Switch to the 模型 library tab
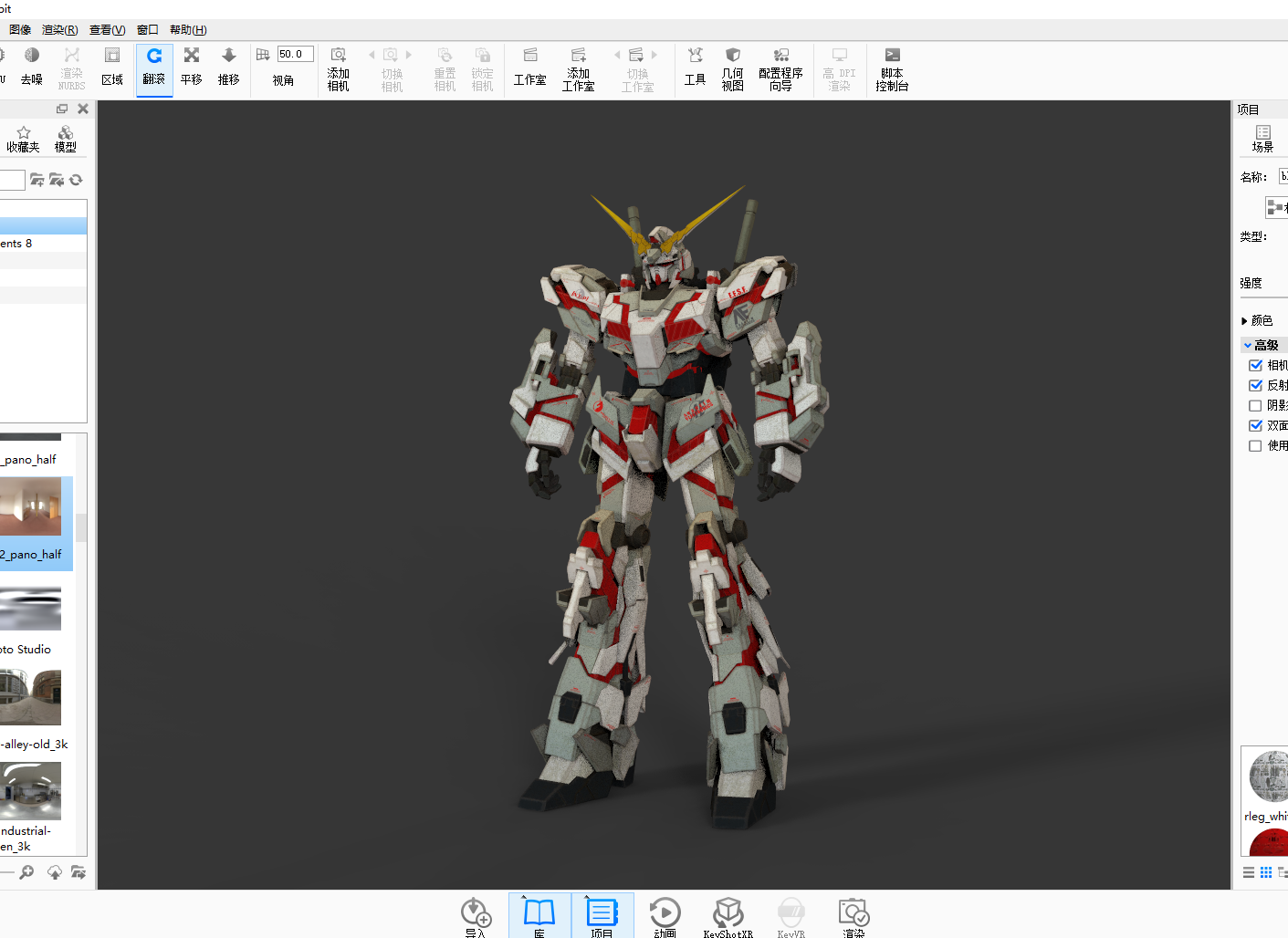The image size is (1288, 938). 66,139
